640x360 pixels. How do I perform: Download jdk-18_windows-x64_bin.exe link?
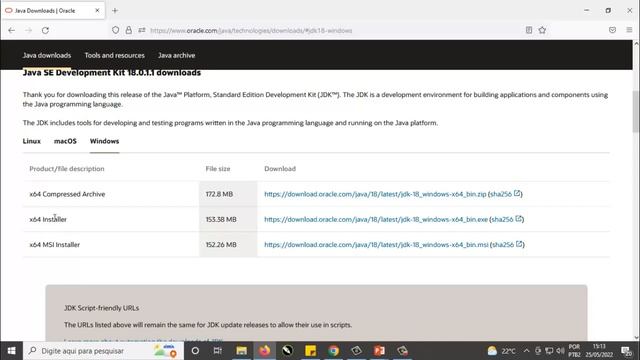click(x=376, y=219)
